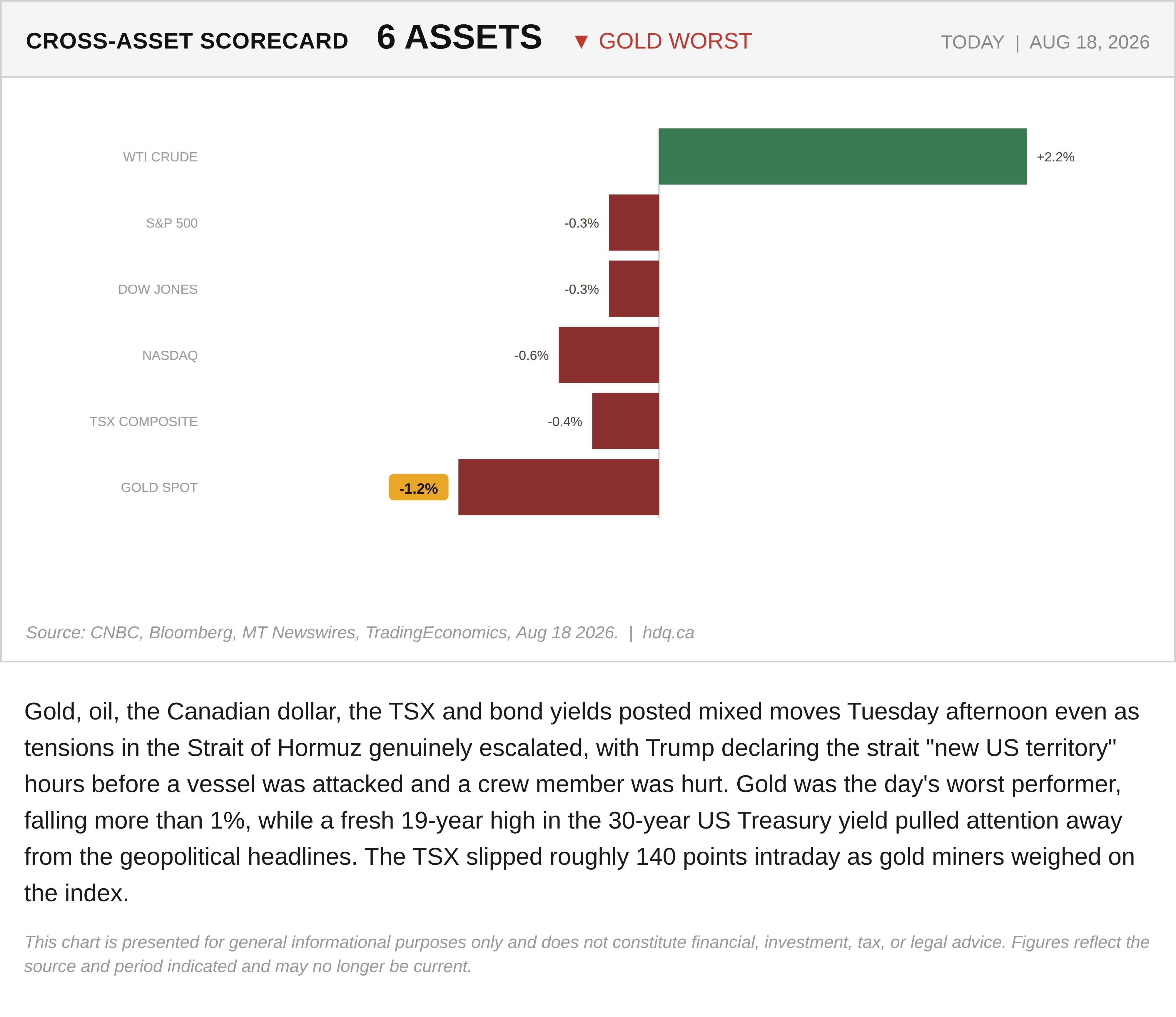The image size is (1176, 1017).
Task: Click the S&P 500 red bar
Action: point(634,223)
